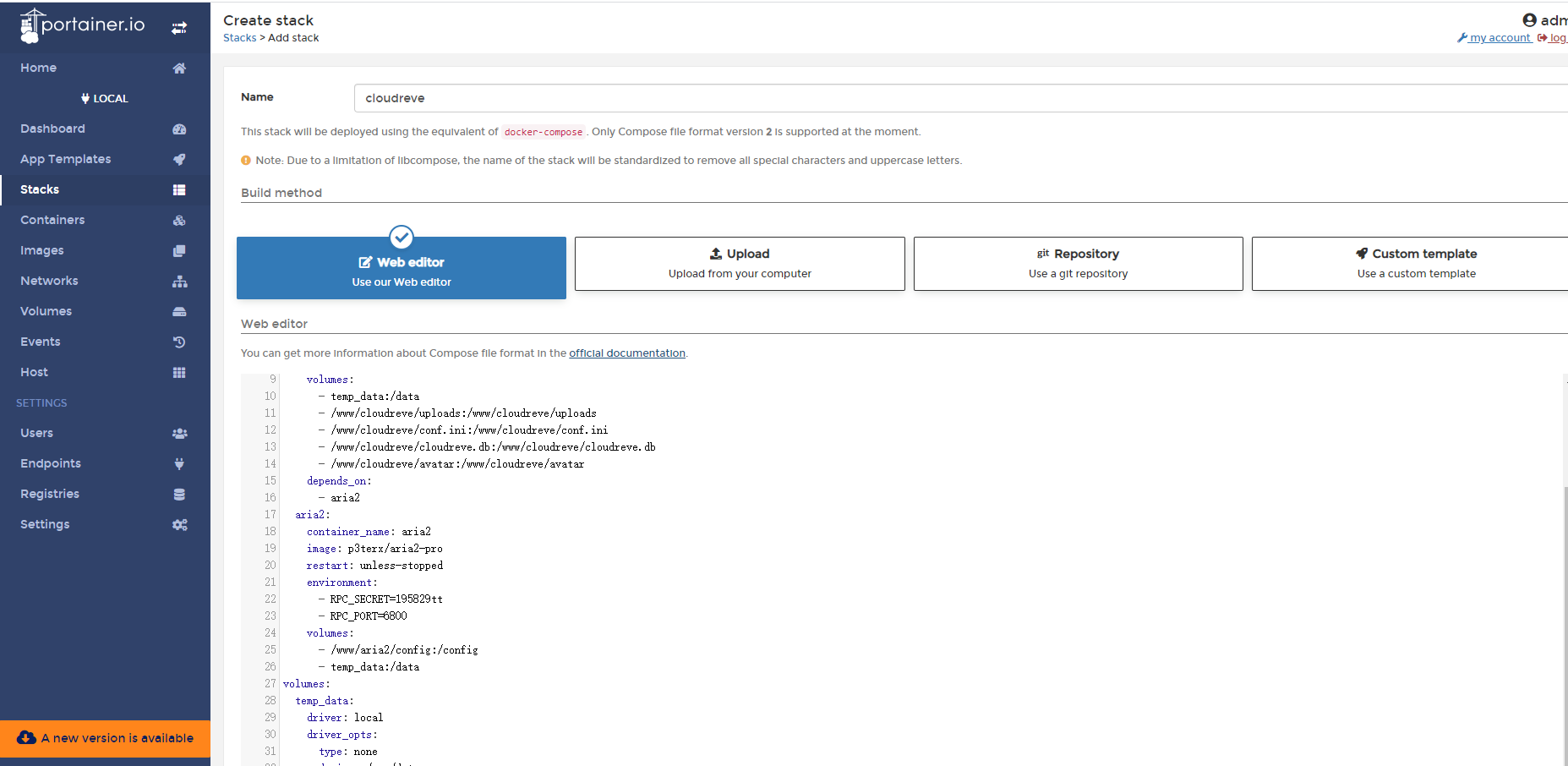This screenshot has height=766, width=1568.
Task: Collapse sidebar using the toggle arrows icon
Action: click(179, 28)
